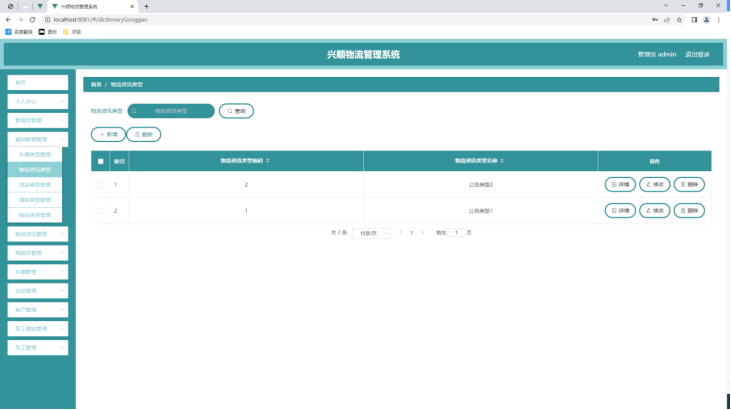
Task: Open 详情 for row 公告类型2
Action: [x=620, y=185]
